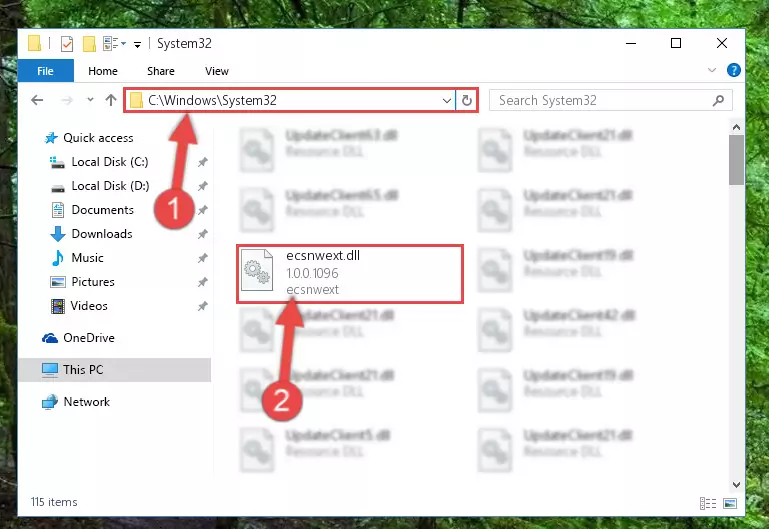The width and height of the screenshot is (769, 529).
Task: Refresh the System32 folder view
Action: tap(466, 101)
